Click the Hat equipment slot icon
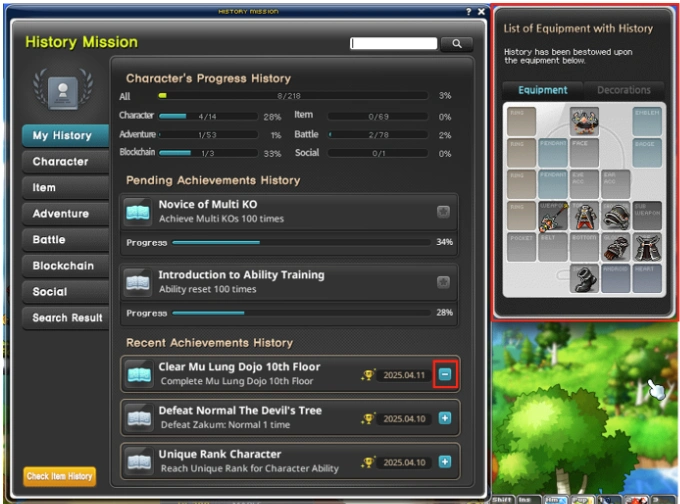The height and width of the screenshot is (504, 680). (x=584, y=121)
